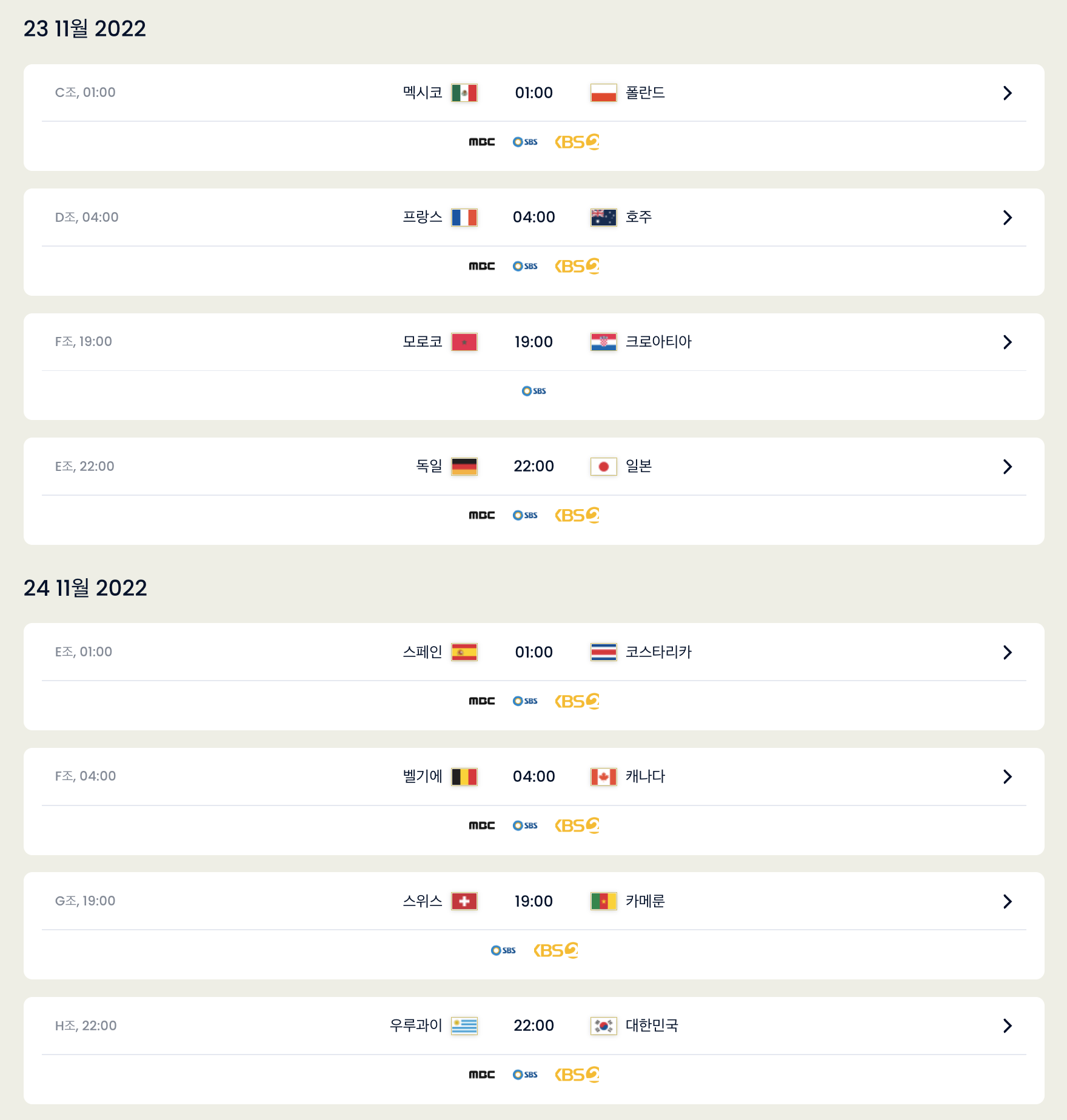Click the South Korea flag icon

pos(603,1026)
